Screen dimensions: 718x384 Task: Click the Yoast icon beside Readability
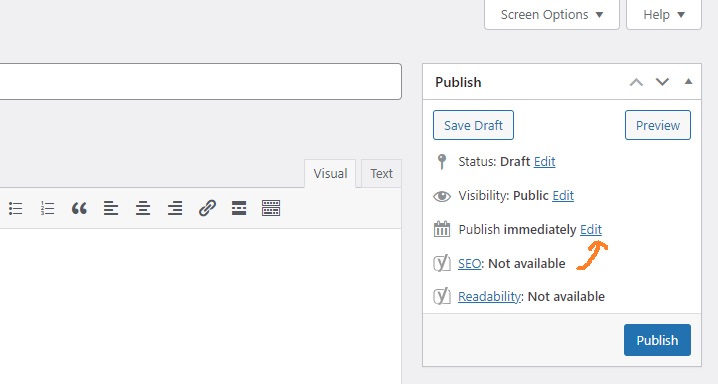(x=442, y=296)
